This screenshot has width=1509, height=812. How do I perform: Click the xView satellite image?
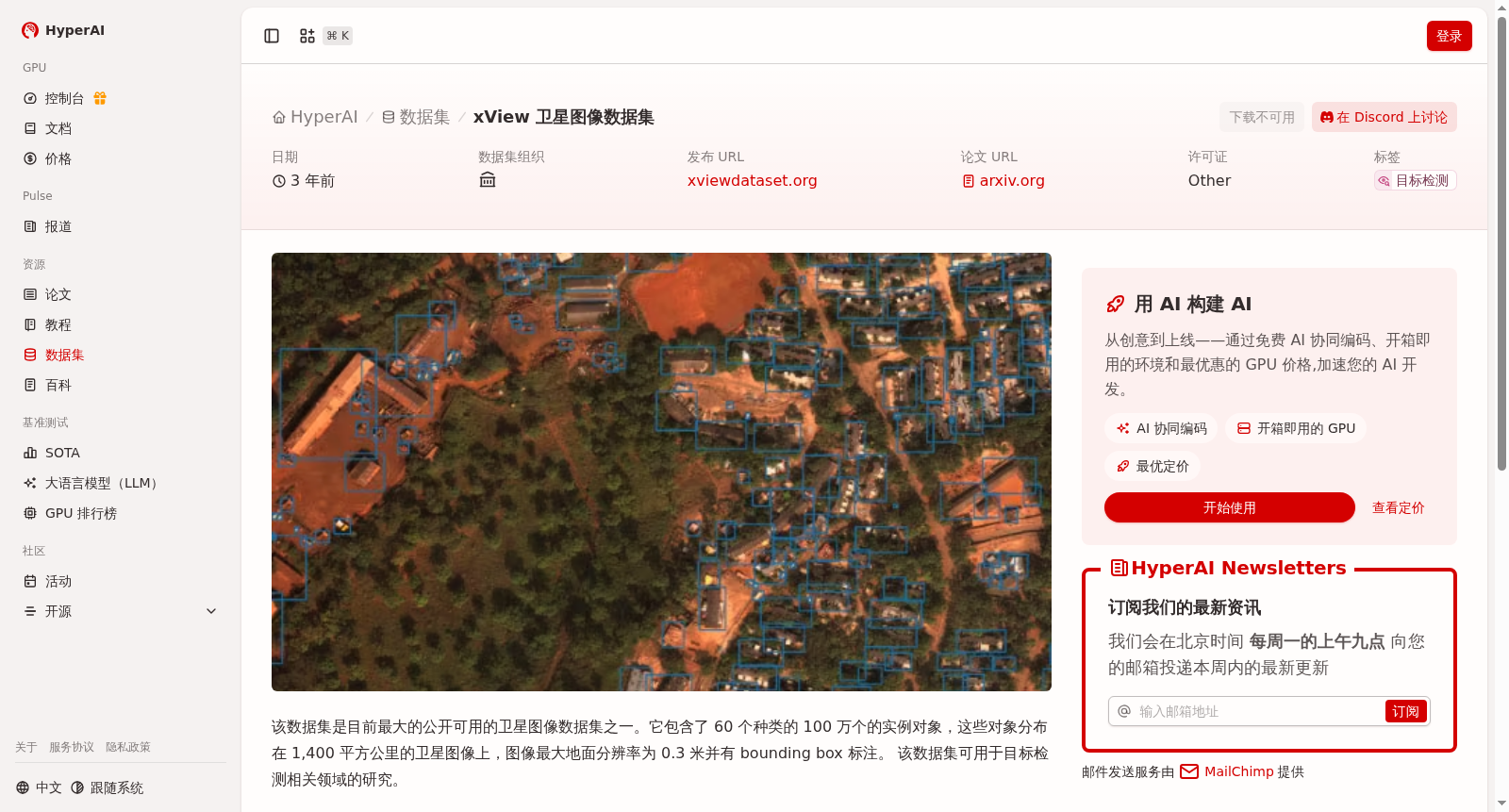[661, 472]
